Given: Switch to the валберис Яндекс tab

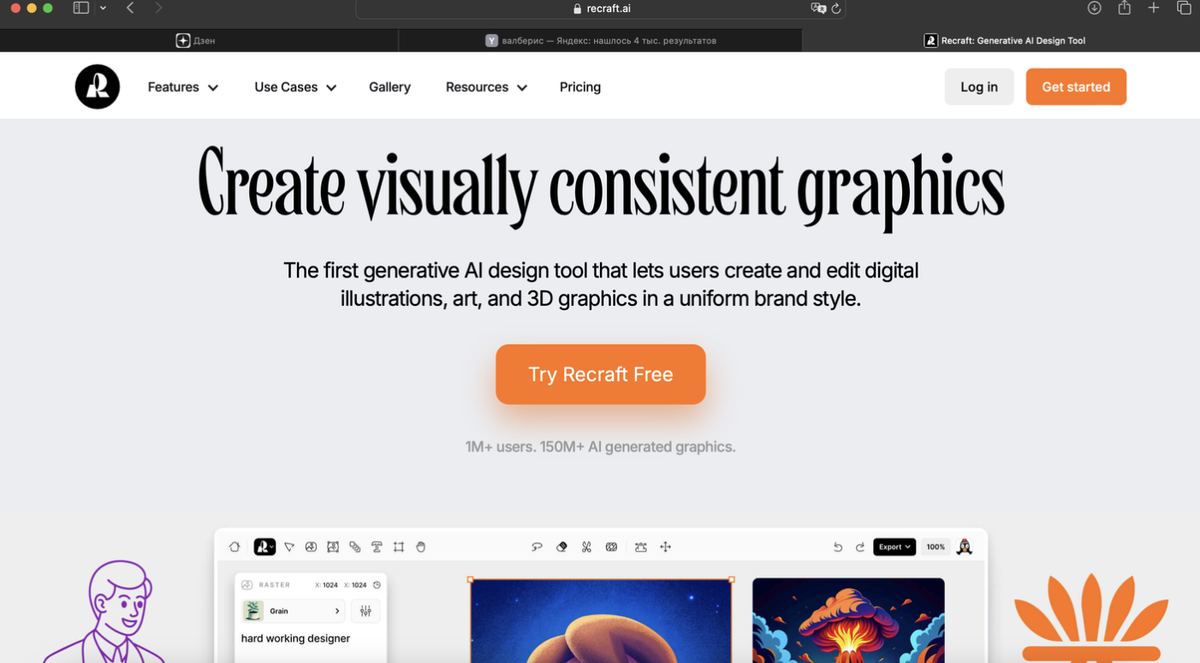Looking at the screenshot, I should (x=600, y=40).
